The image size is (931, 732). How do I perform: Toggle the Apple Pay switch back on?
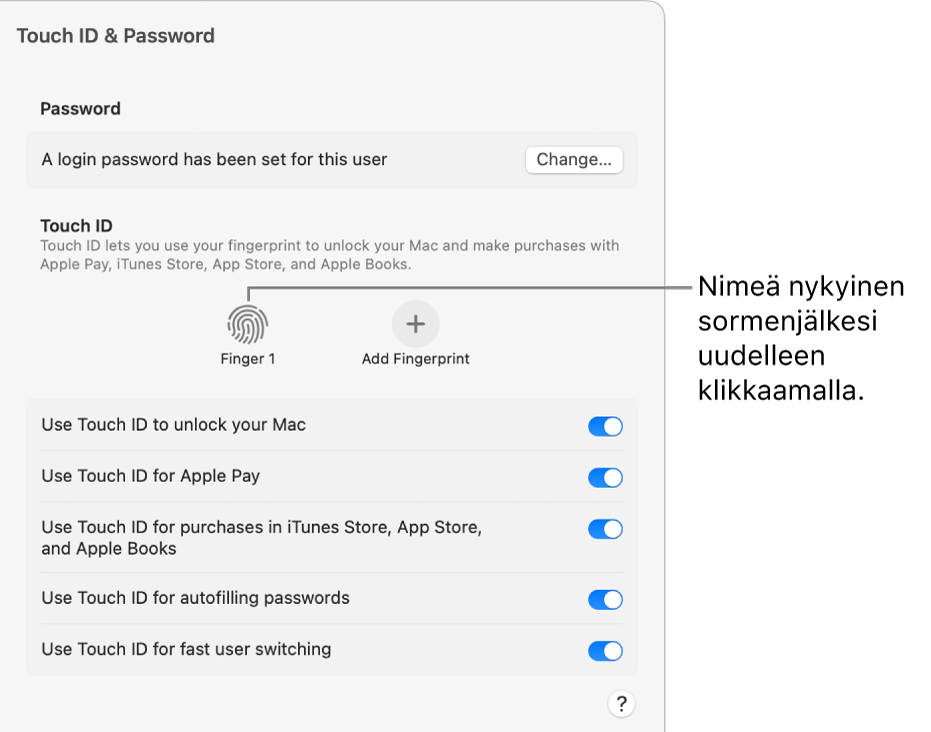pos(604,477)
